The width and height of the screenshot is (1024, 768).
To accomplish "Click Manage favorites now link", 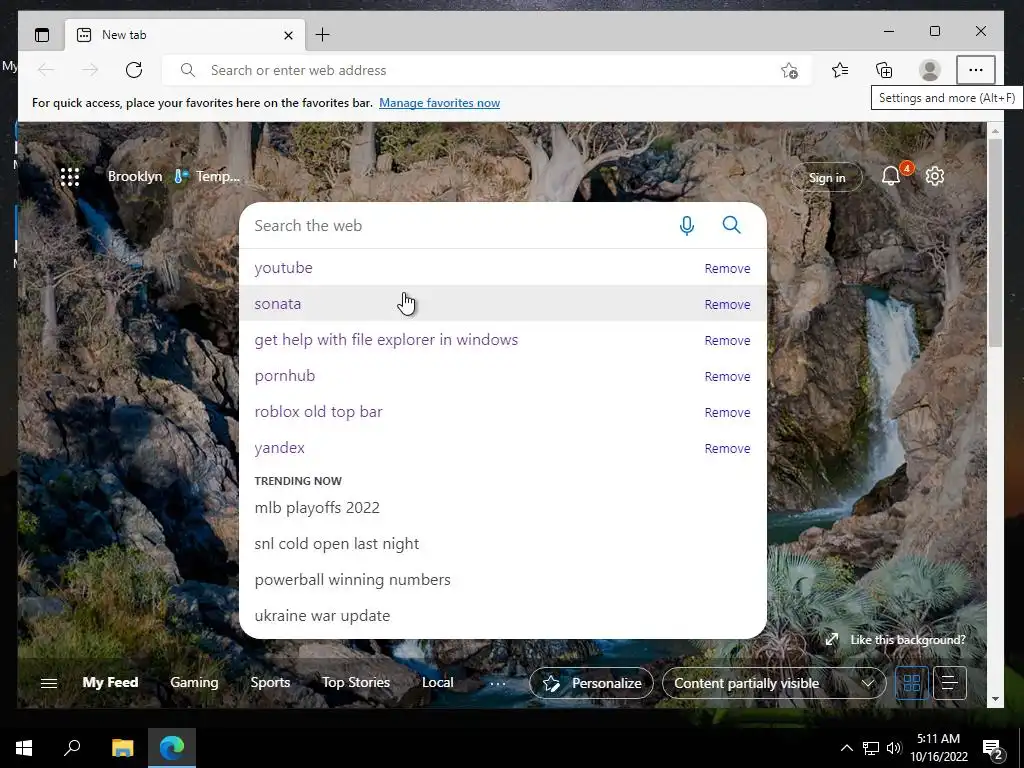I will (x=440, y=103).
